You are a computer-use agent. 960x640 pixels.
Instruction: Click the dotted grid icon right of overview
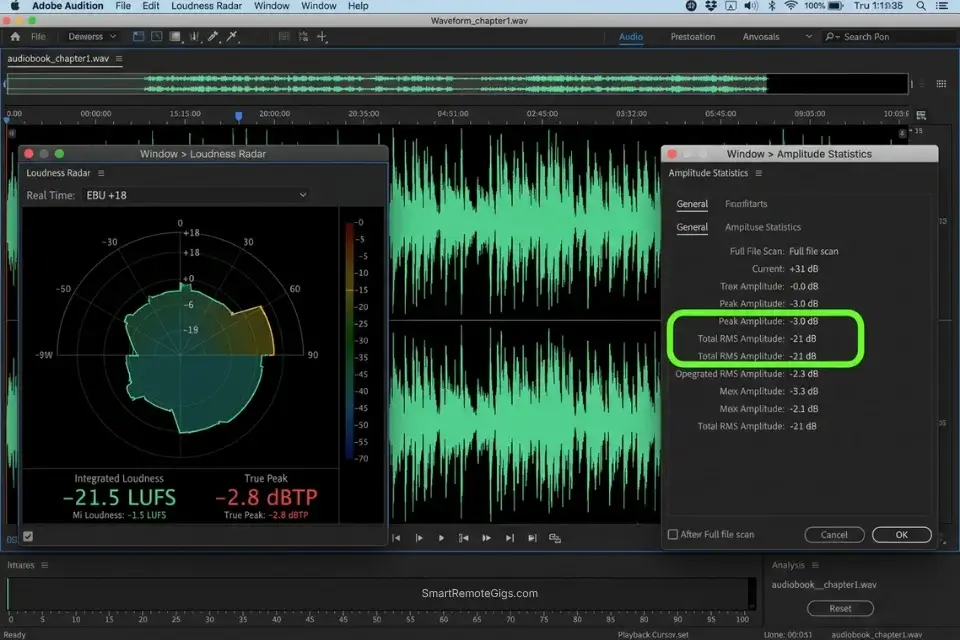pyautogui.click(x=941, y=84)
